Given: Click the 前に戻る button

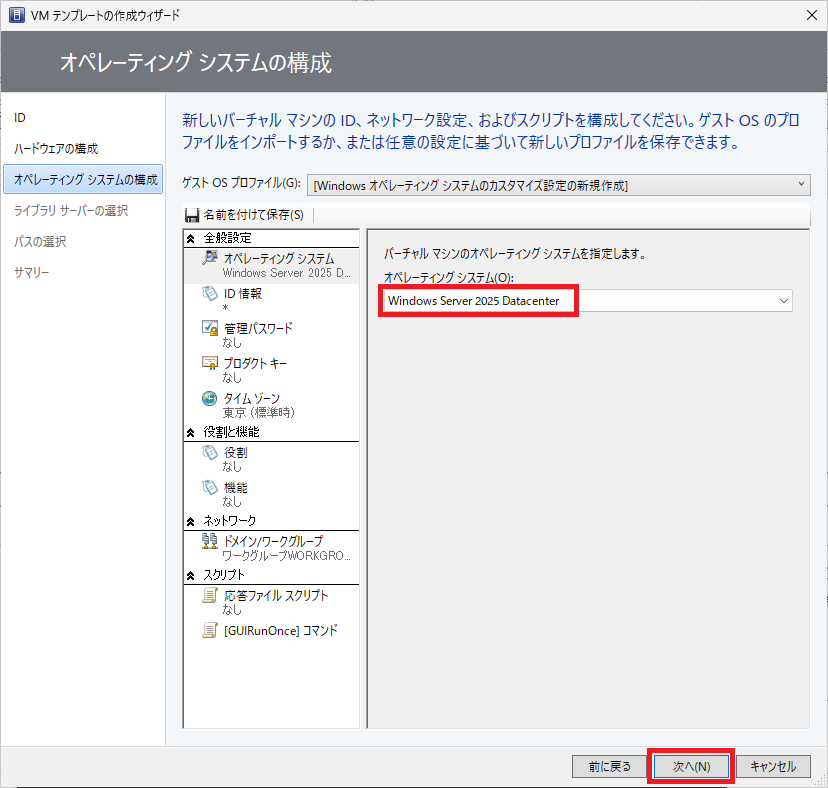Looking at the screenshot, I should tap(609, 766).
